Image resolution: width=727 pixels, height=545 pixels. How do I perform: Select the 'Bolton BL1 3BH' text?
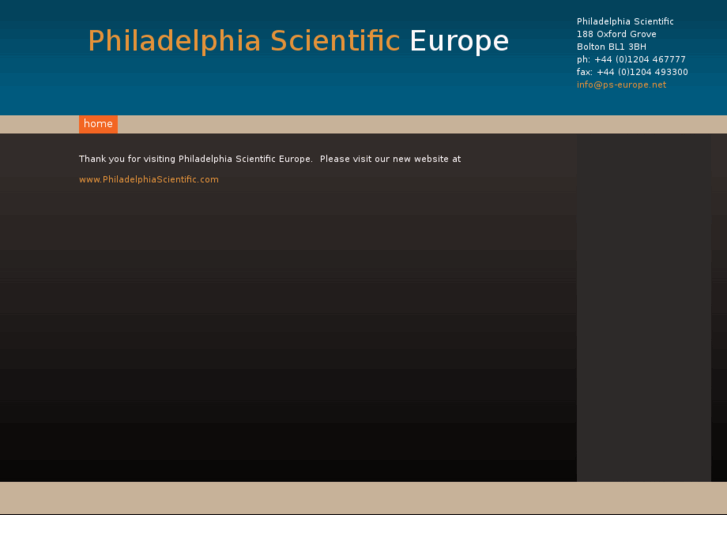[x=612, y=47]
